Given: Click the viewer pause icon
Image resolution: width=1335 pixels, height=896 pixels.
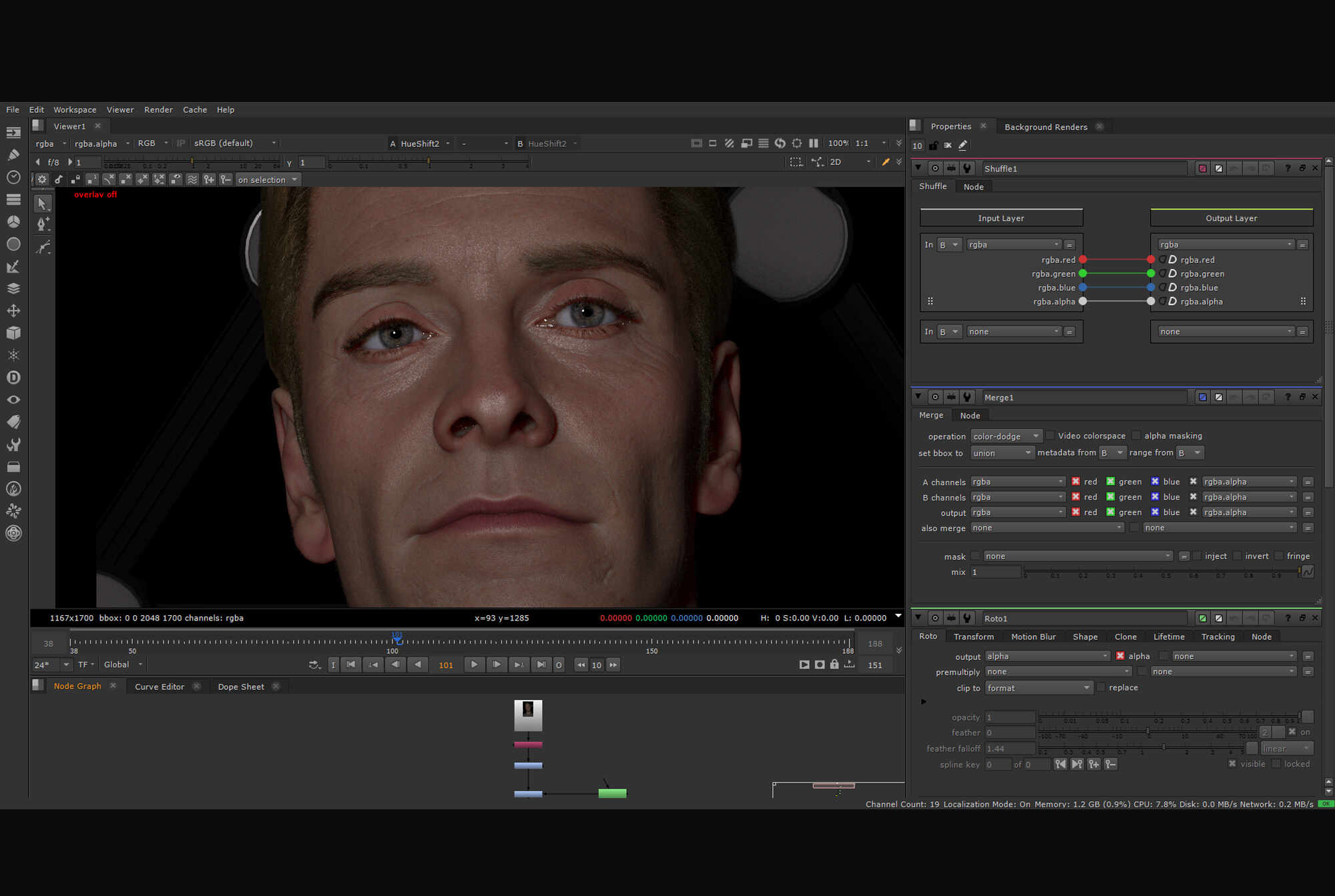Looking at the screenshot, I should tap(813, 143).
